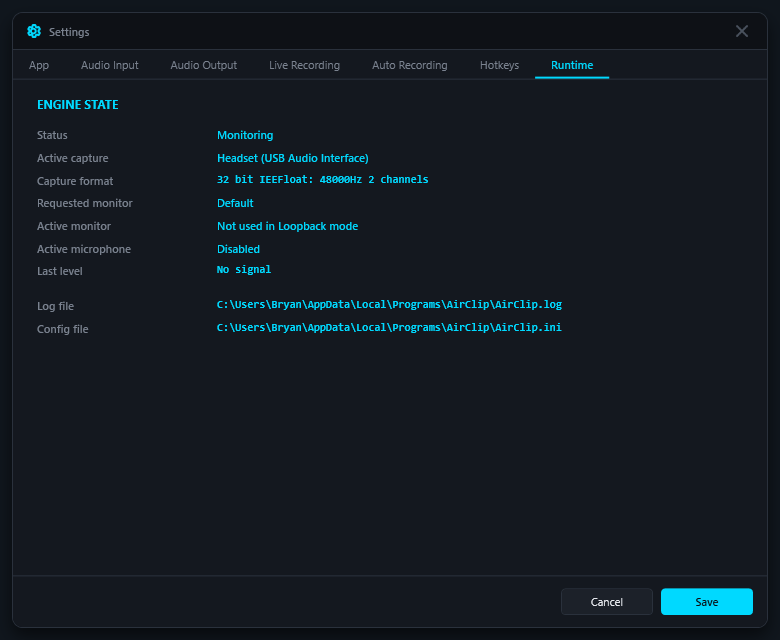Switch to the App tab
This screenshot has width=780, height=640.
coord(39,65)
